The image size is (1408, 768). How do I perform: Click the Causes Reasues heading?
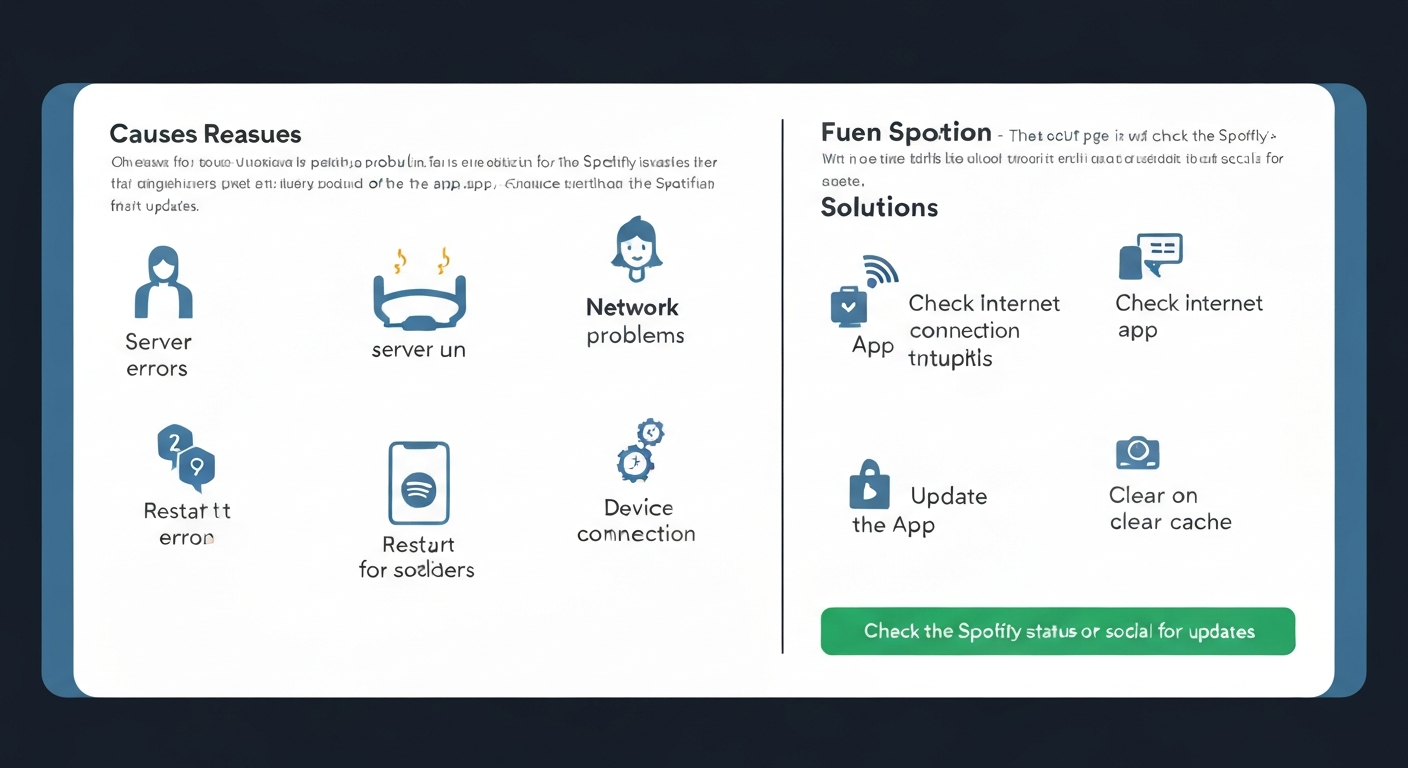205,134
